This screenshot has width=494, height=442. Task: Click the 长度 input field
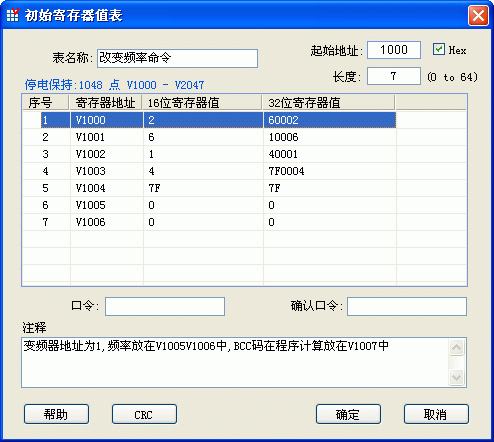(x=394, y=76)
